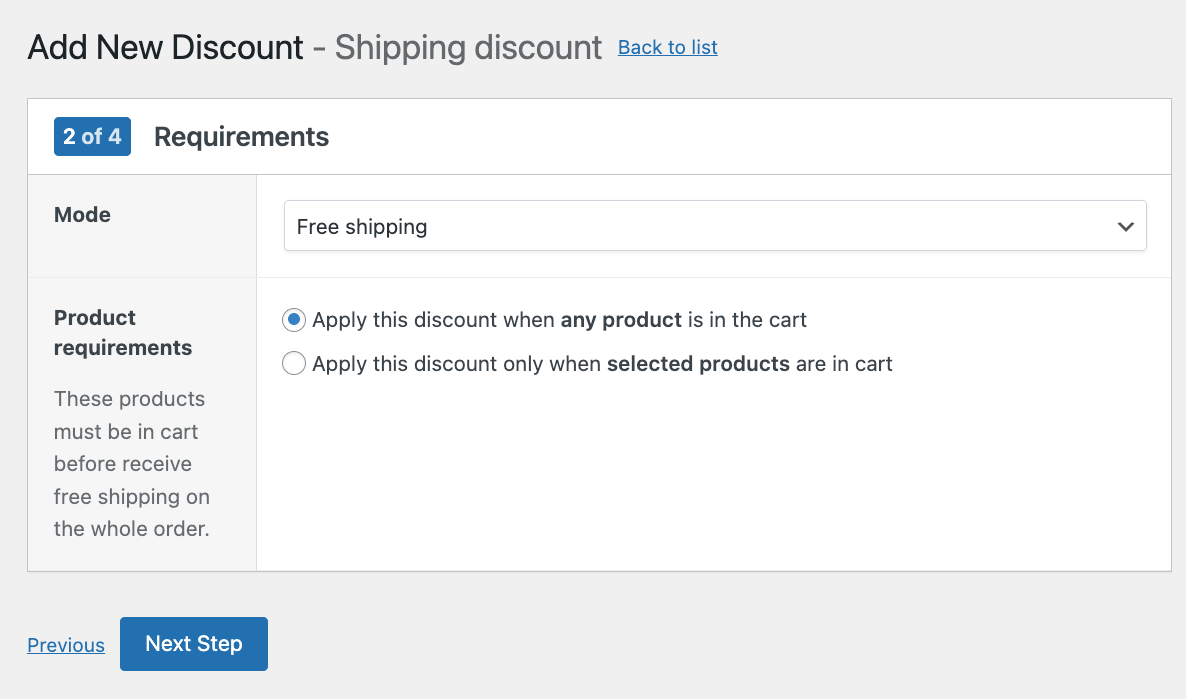Go to the Previous step link

[66, 645]
